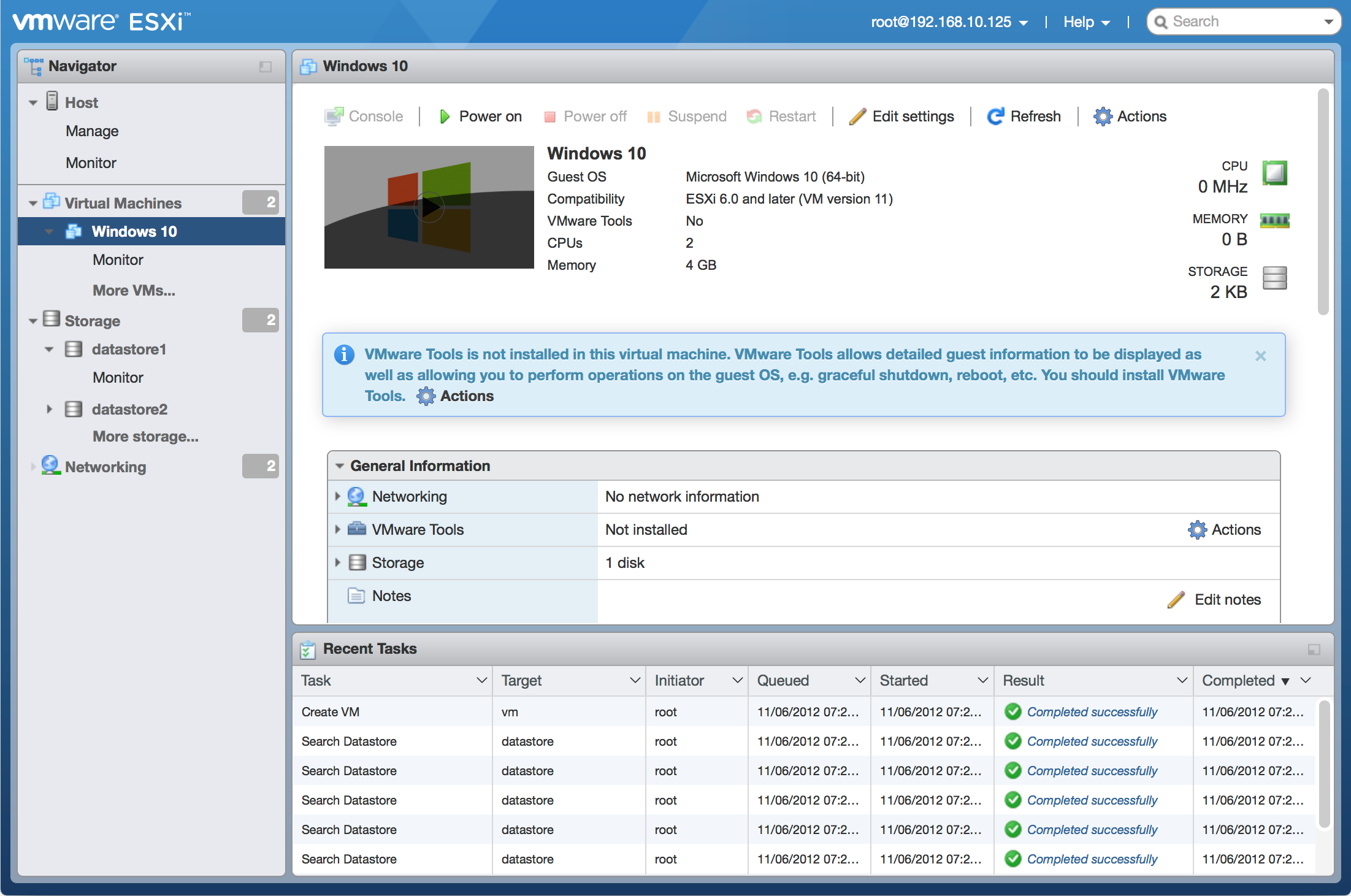Collapse the Windows 10 tree node
This screenshot has width=1351, height=896.
point(49,232)
